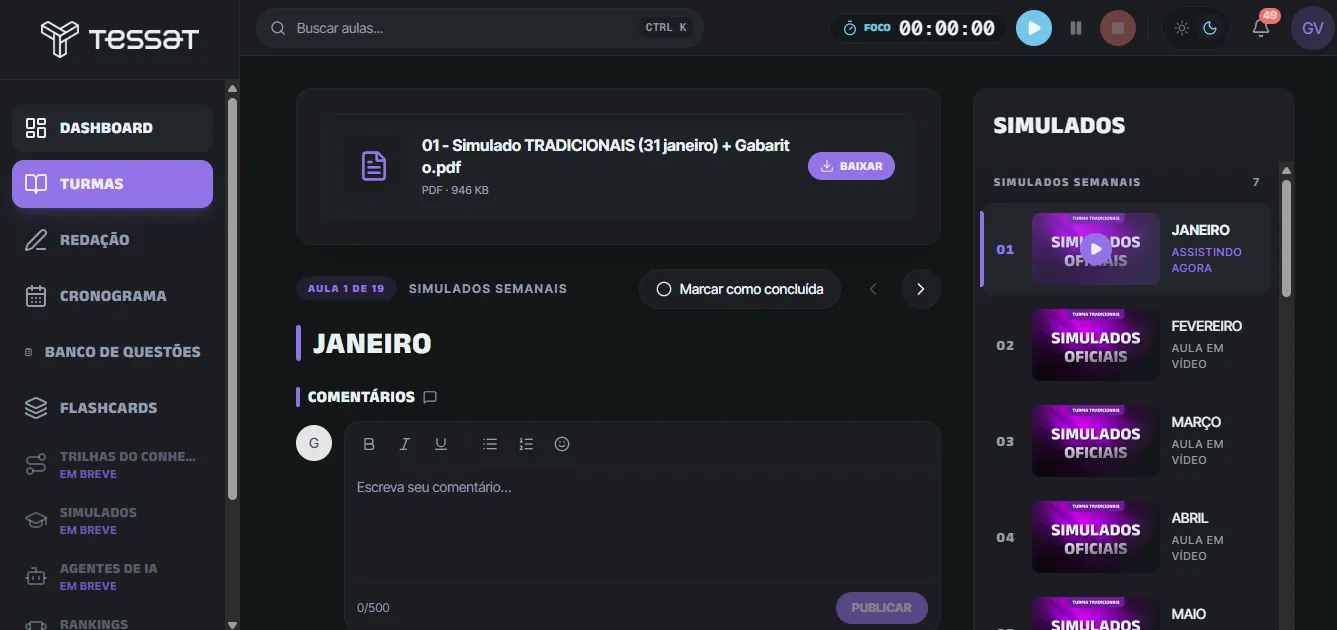
Task: Click the Simulados em breve sidebar item
Action: click(112, 520)
